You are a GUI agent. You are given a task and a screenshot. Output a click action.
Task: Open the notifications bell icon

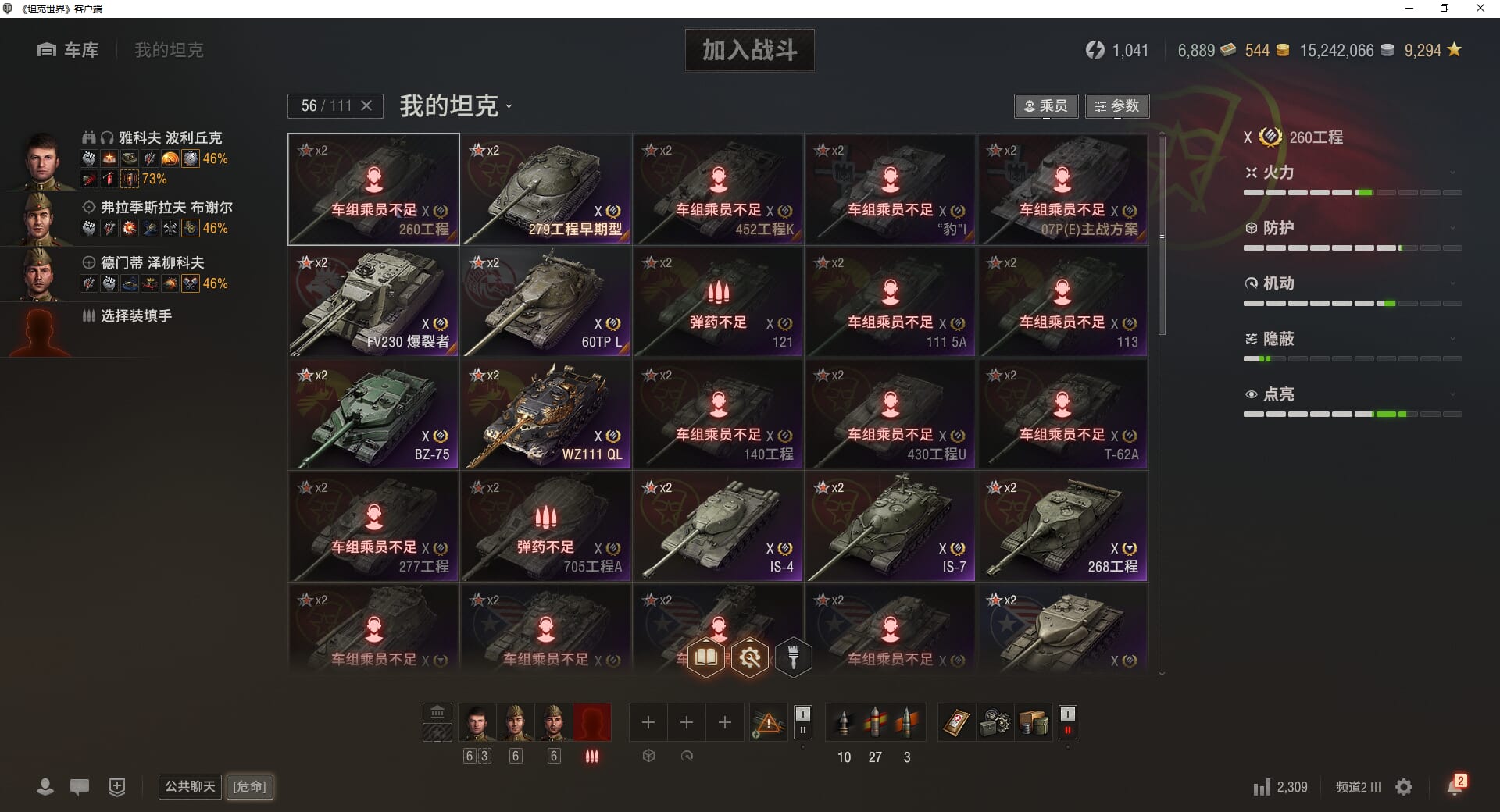[x=1455, y=786]
